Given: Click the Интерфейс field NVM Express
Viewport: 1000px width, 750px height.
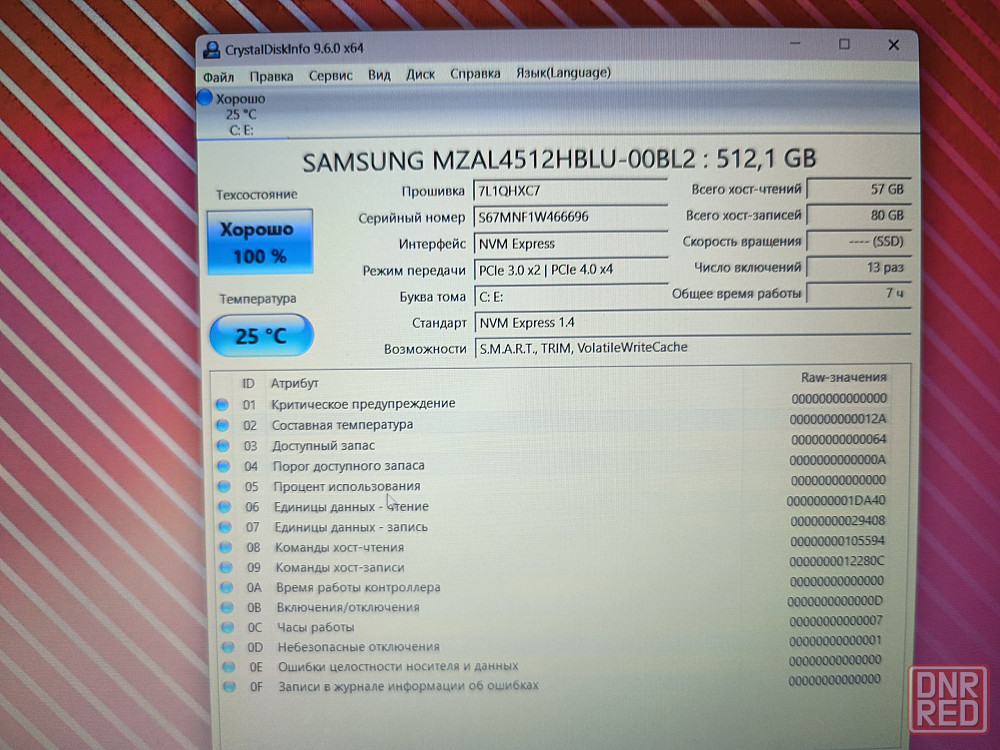Looking at the screenshot, I should [x=570, y=244].
